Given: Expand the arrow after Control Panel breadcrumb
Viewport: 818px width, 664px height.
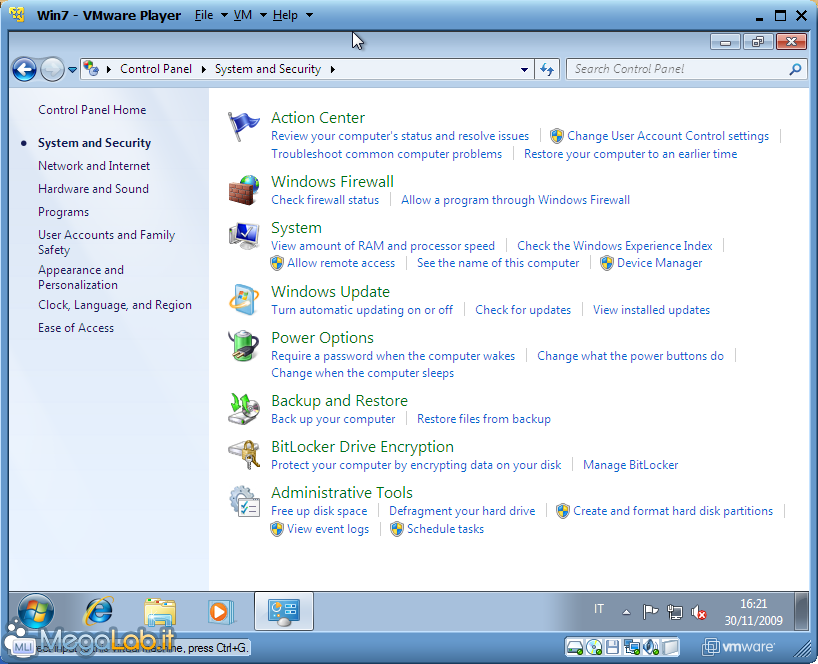Looking at the screenshot, I should coord(204,69).
